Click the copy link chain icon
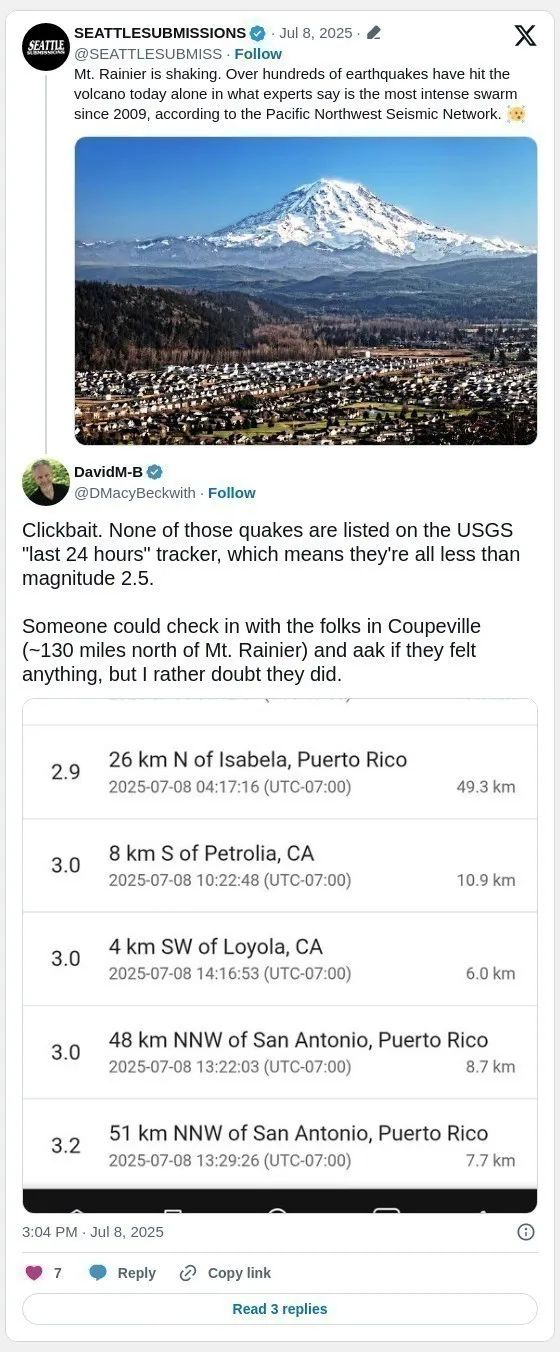 coord(187,1273)
